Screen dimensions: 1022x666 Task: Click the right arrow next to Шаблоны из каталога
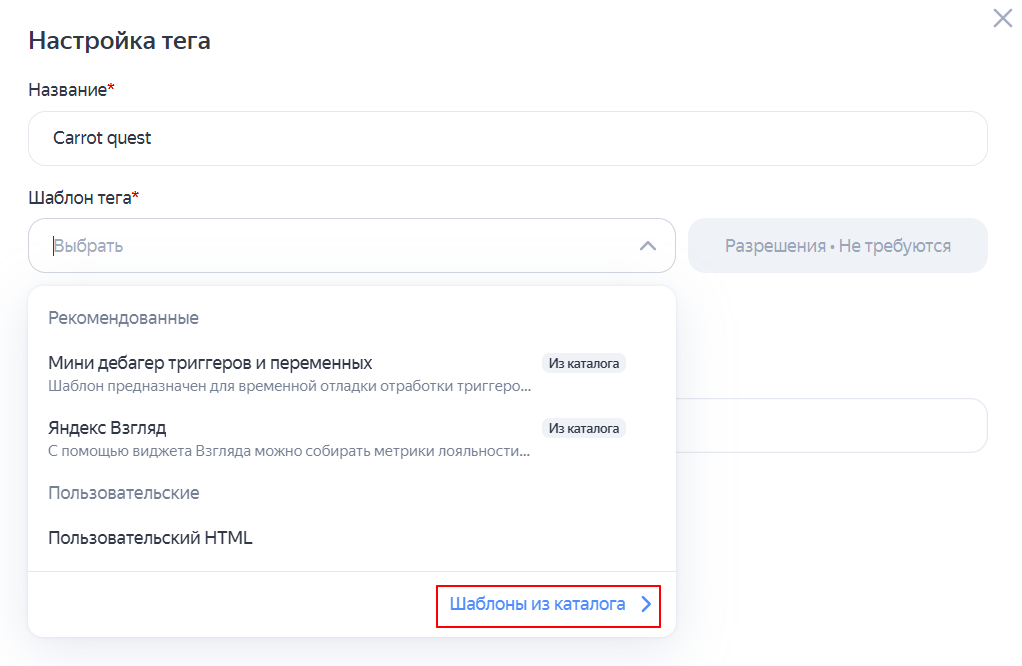coord(646,604)
